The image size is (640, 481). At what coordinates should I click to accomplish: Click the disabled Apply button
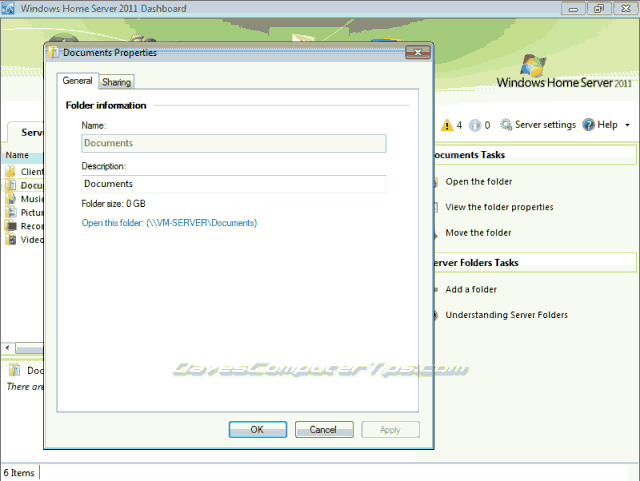(x=390, y=430)
